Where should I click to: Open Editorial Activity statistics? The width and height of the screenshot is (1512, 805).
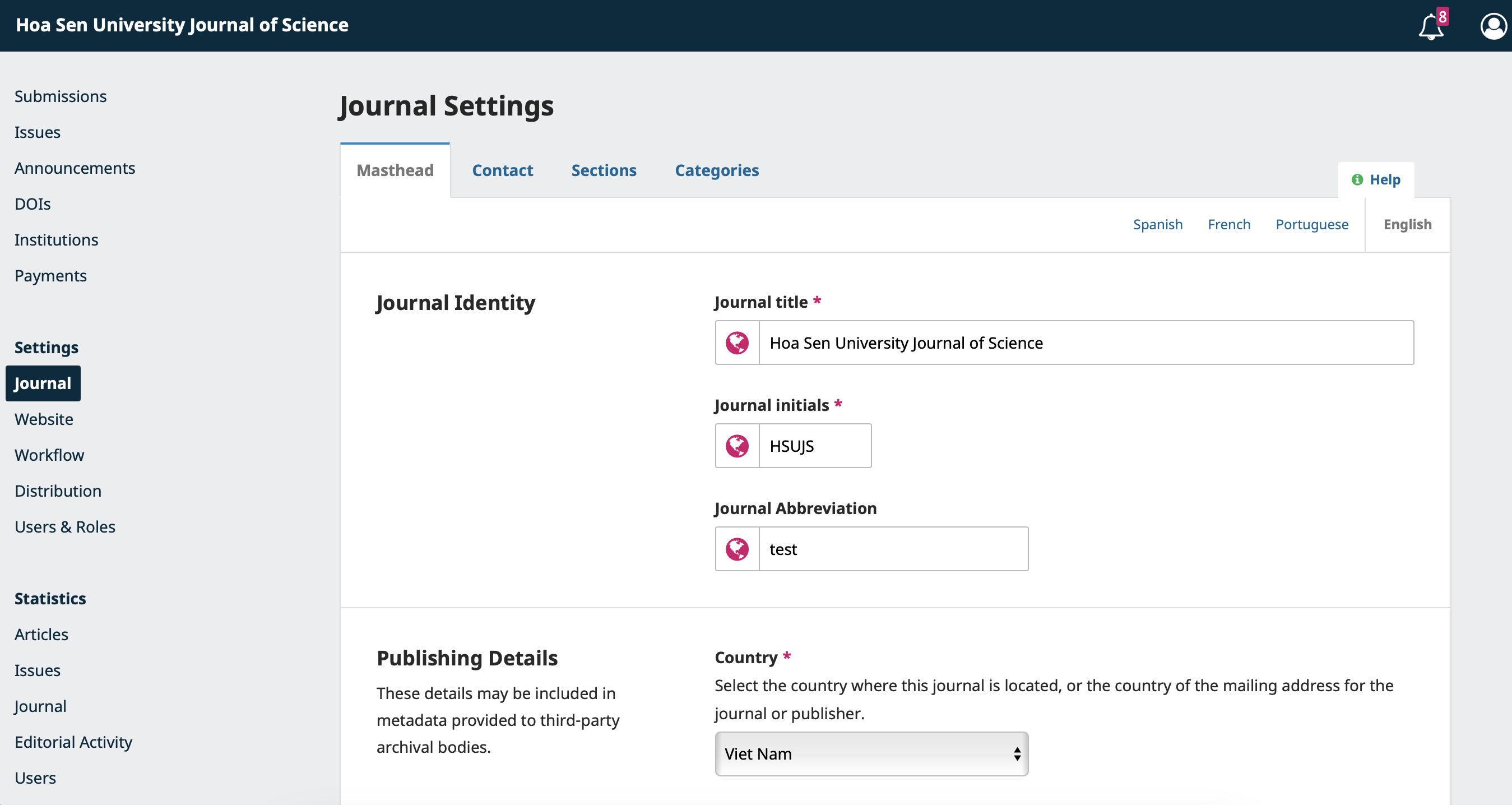[x=73, y=742]
